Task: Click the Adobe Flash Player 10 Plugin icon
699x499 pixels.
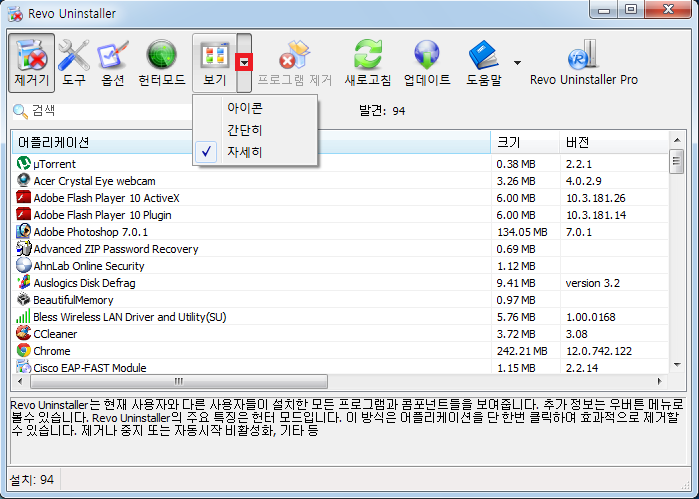Action: pos(23,214)
